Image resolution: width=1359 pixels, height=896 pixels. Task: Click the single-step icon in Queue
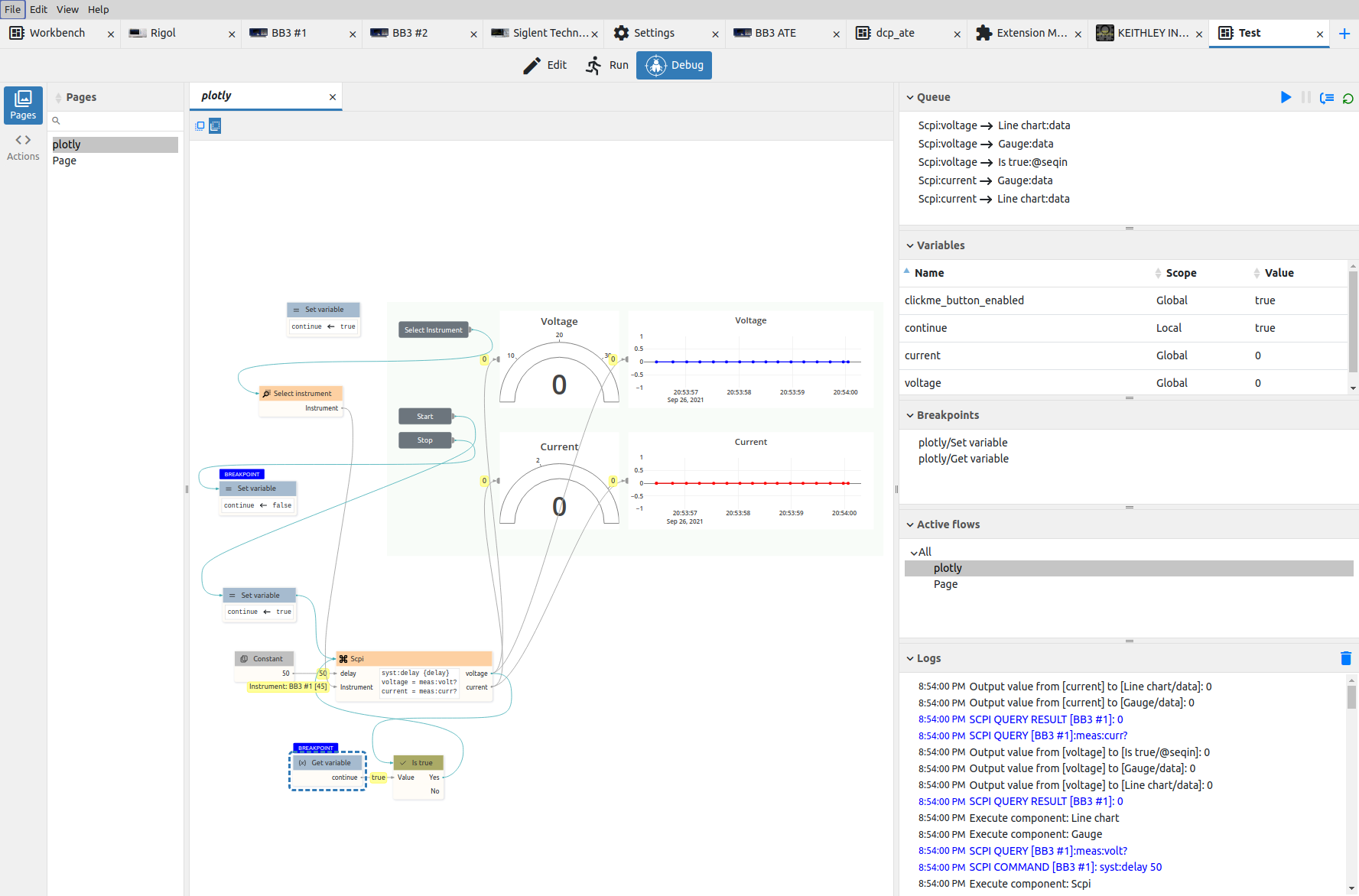click(1327, 98)
